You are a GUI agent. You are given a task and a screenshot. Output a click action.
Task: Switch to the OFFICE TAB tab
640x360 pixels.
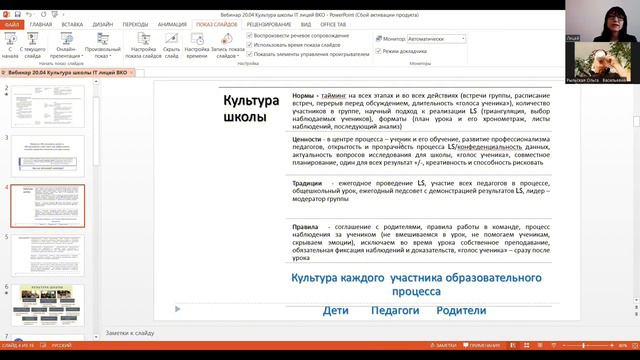click(x=333, y=25)
